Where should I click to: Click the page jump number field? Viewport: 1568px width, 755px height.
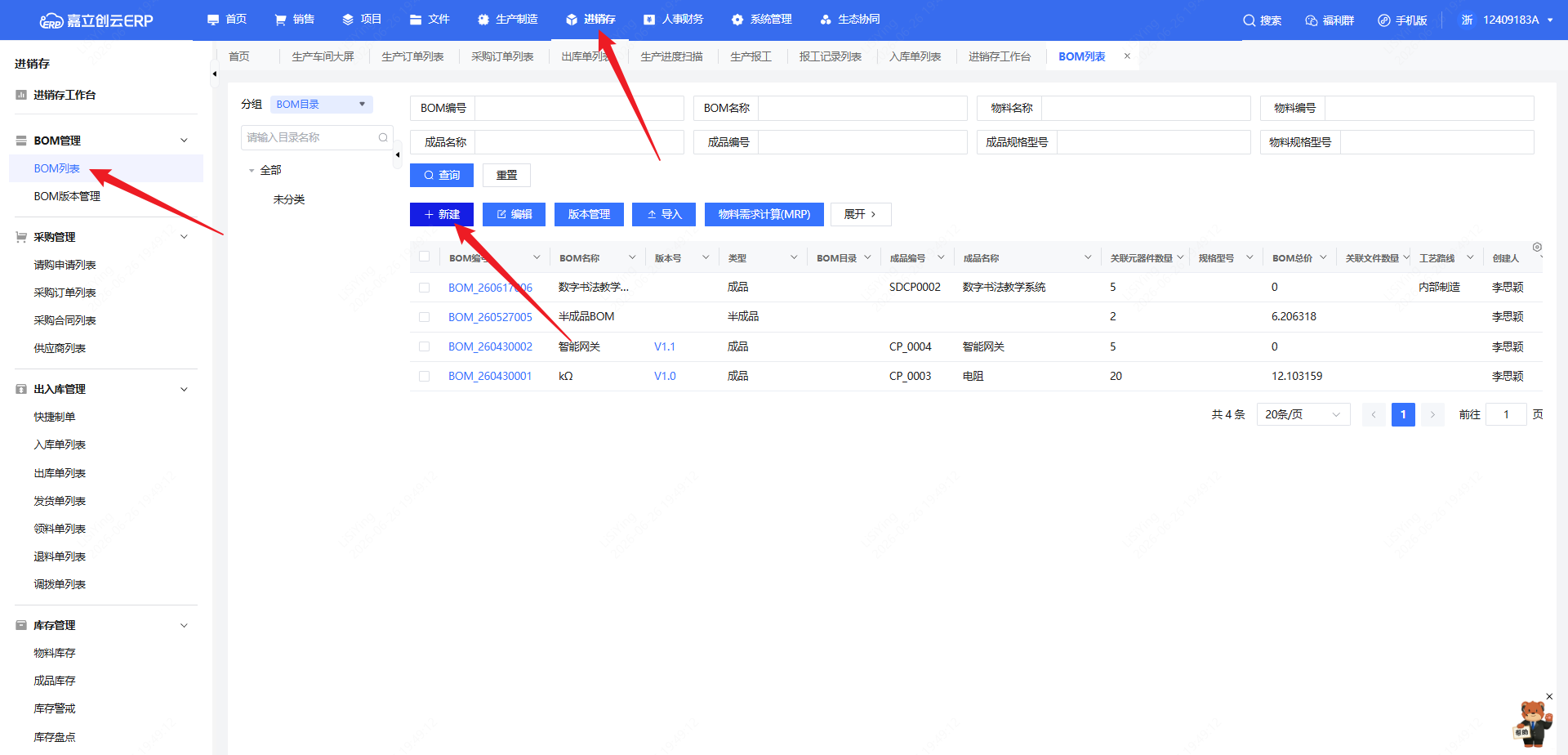pyautogui.click(x=1506, y=414)
